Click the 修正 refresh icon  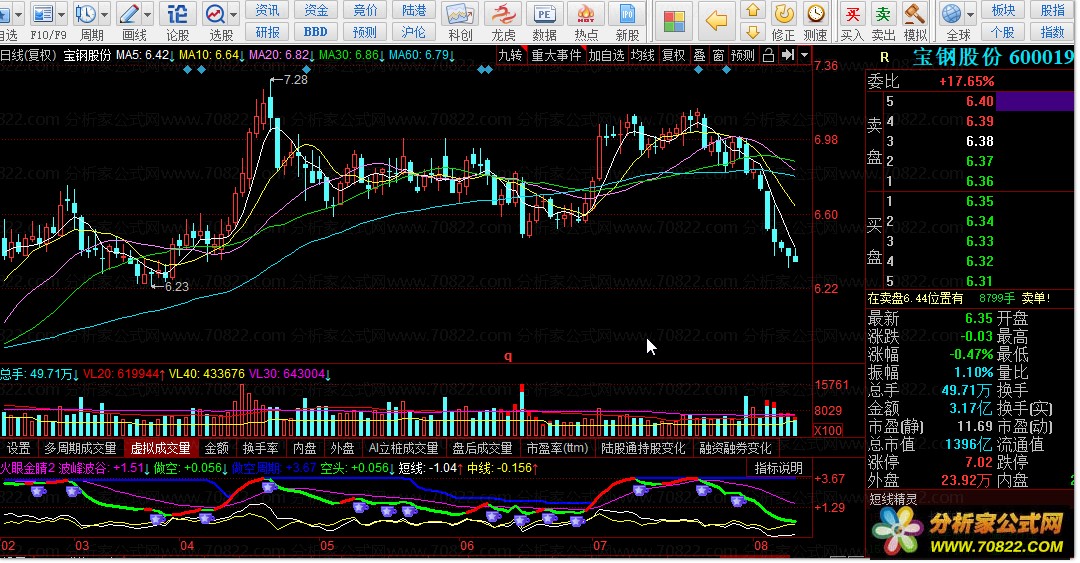click(x=783, y=14)
